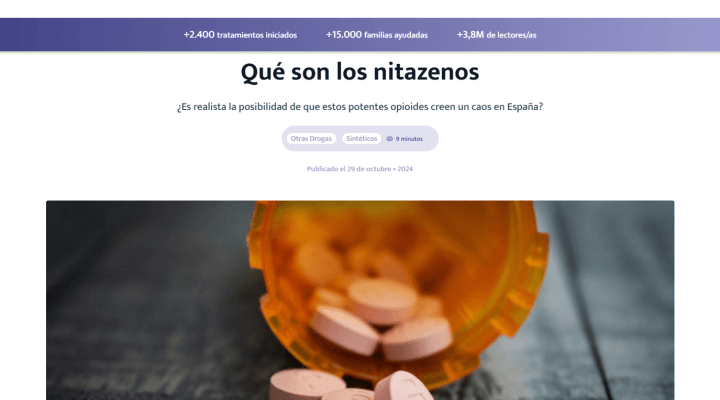Click the familias ayudadas label text
Viewport: 720px width, 400px height.
(396, 35)
